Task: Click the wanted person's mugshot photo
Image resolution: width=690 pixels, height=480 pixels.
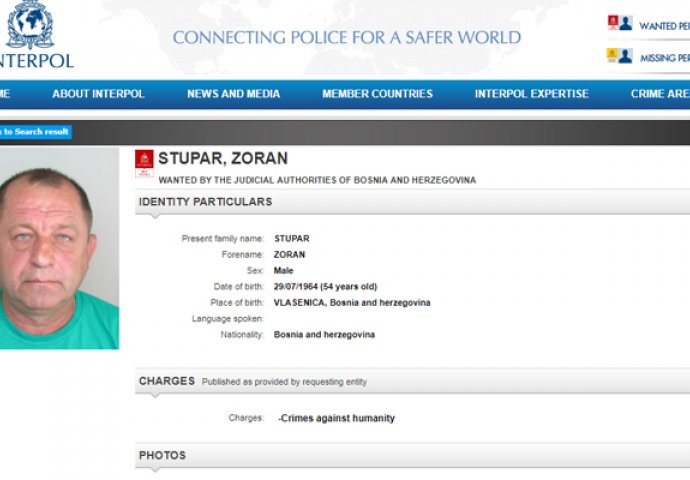Action: (x=55, y=248)
